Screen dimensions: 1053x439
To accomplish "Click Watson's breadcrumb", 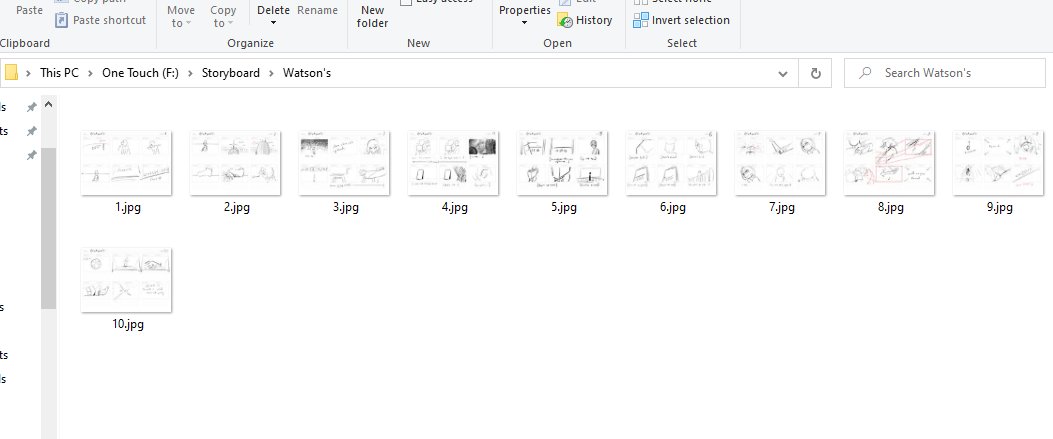I will click(307, 72).
